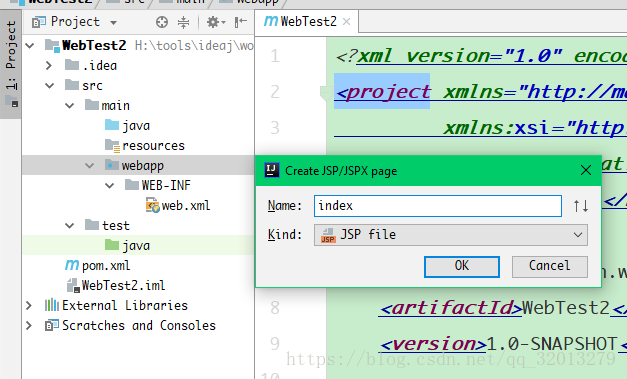Expand the .idea folder

(49, 66)
